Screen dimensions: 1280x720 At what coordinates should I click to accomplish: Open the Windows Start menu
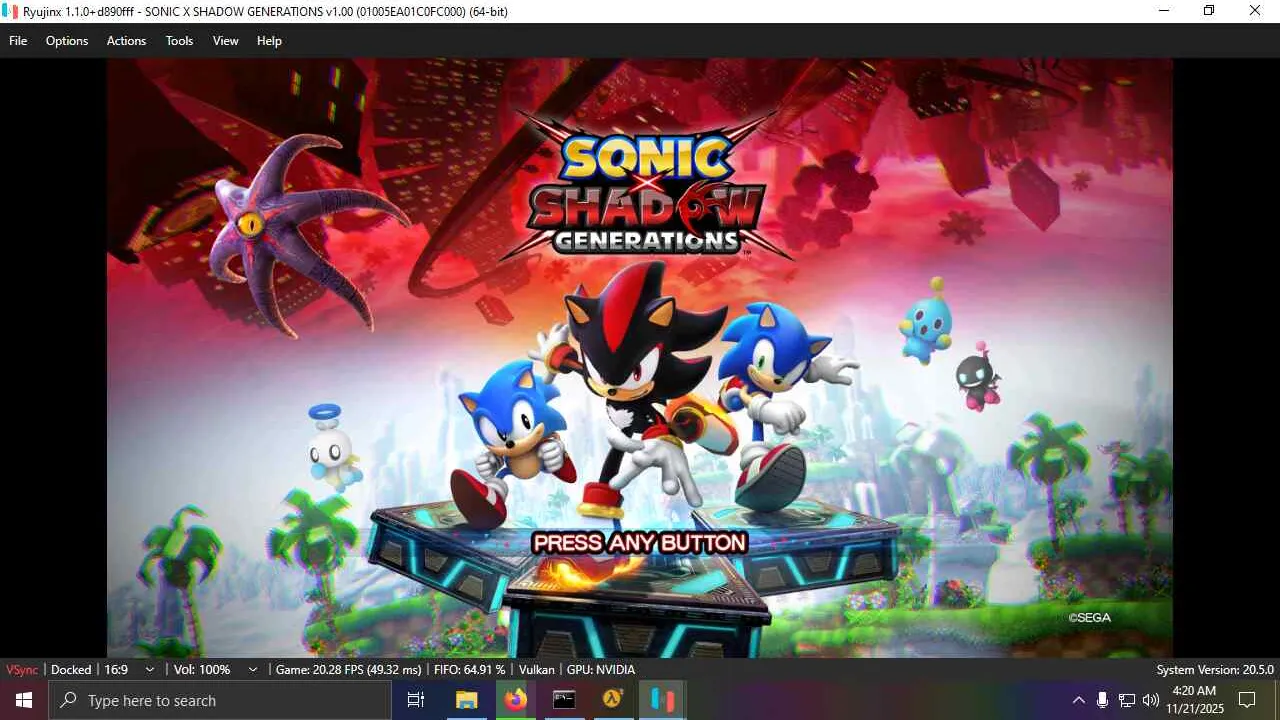pyautogui.click(x=24, y=700)
